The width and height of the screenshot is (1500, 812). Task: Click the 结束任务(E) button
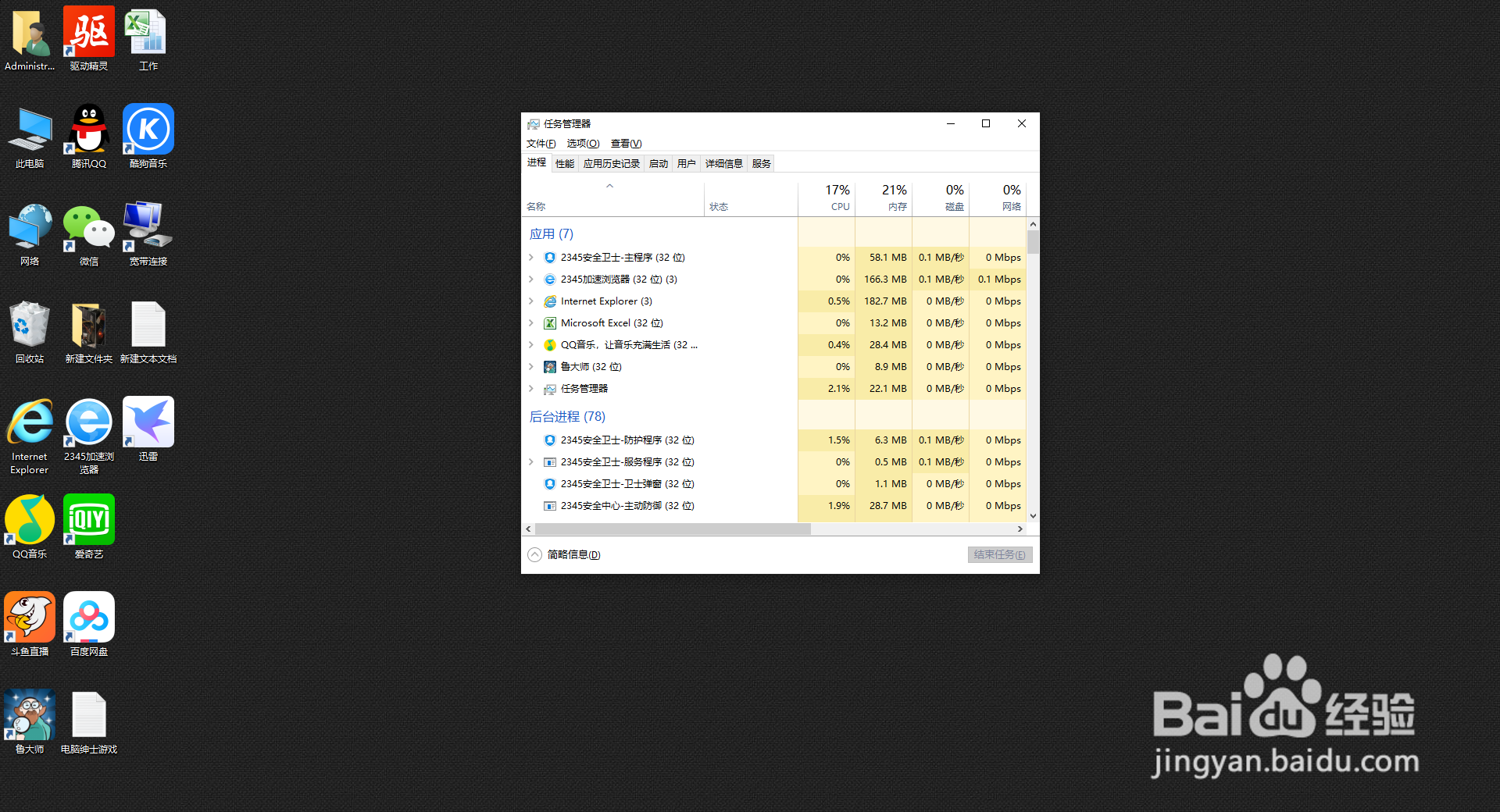[x=1000, y=555]
